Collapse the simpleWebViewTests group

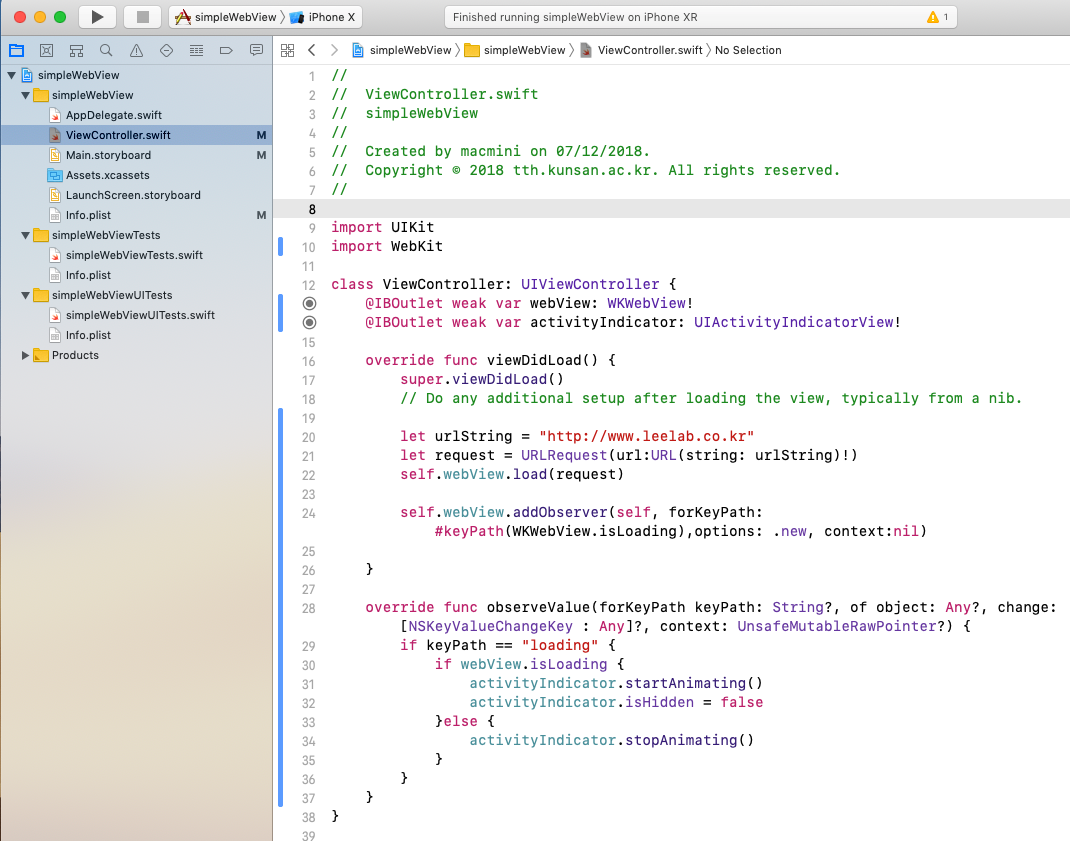[26, 235]
